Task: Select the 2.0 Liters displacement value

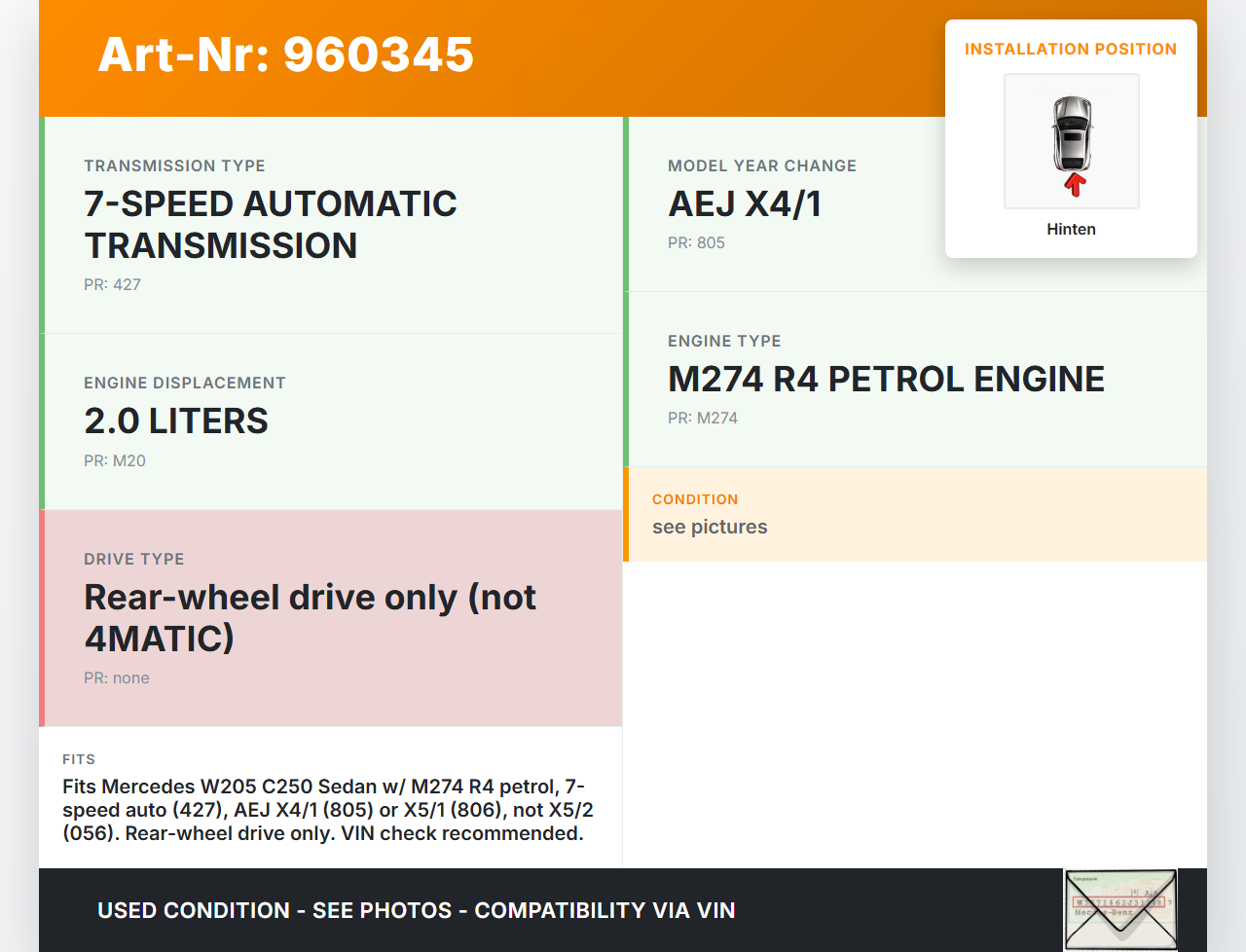Action: pyautogui.click(x=176, y=421)
